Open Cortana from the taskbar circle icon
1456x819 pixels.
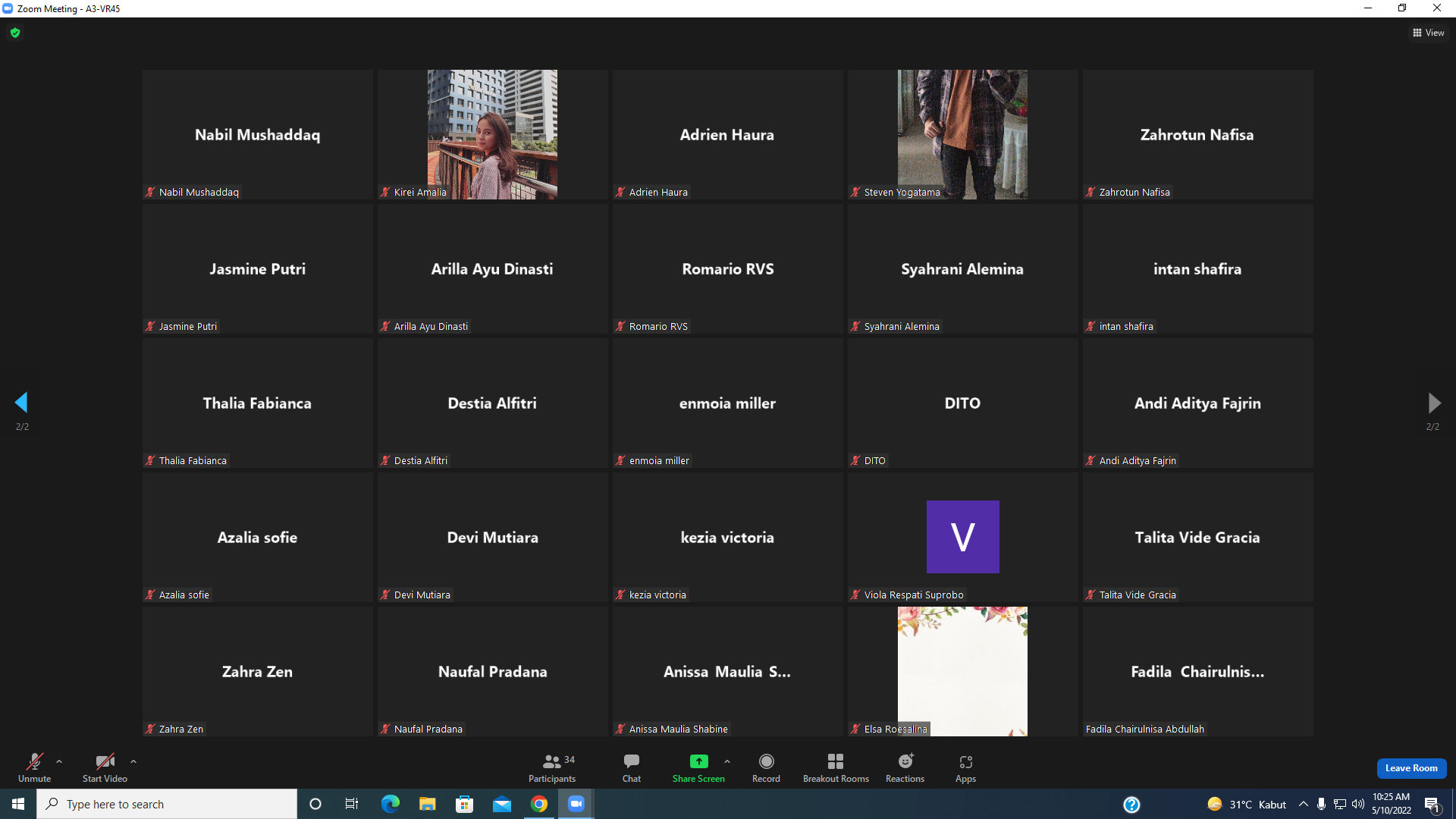[x=315, y=804]
